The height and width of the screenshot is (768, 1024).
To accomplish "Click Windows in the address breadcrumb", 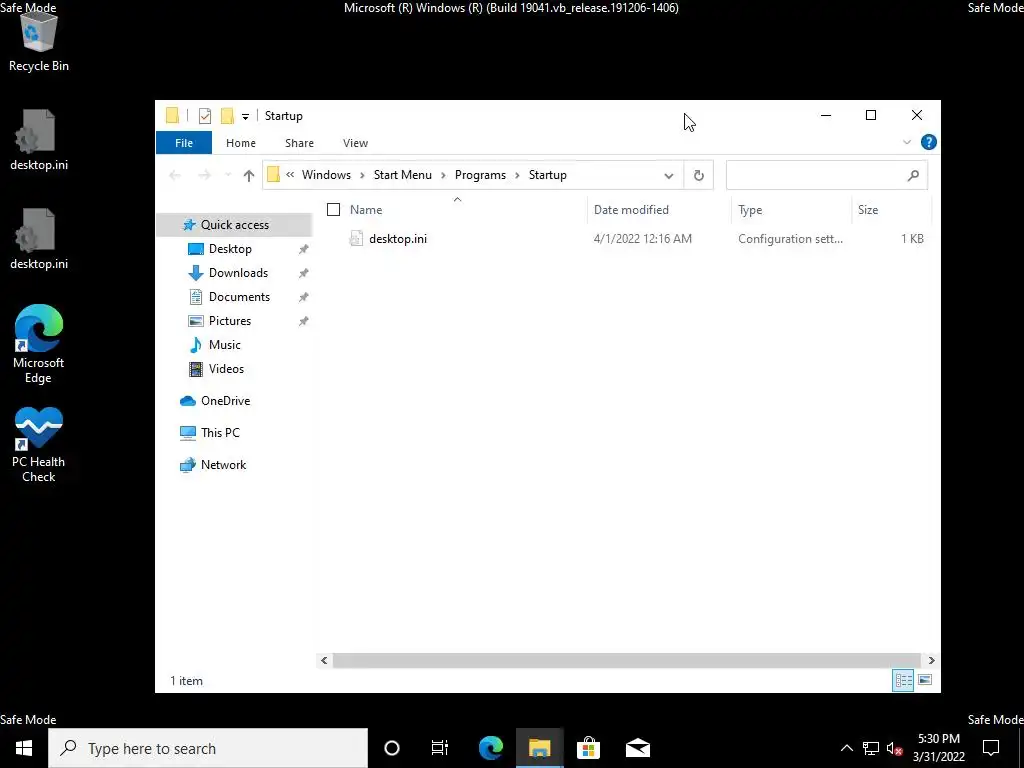I will click(326, 175).
